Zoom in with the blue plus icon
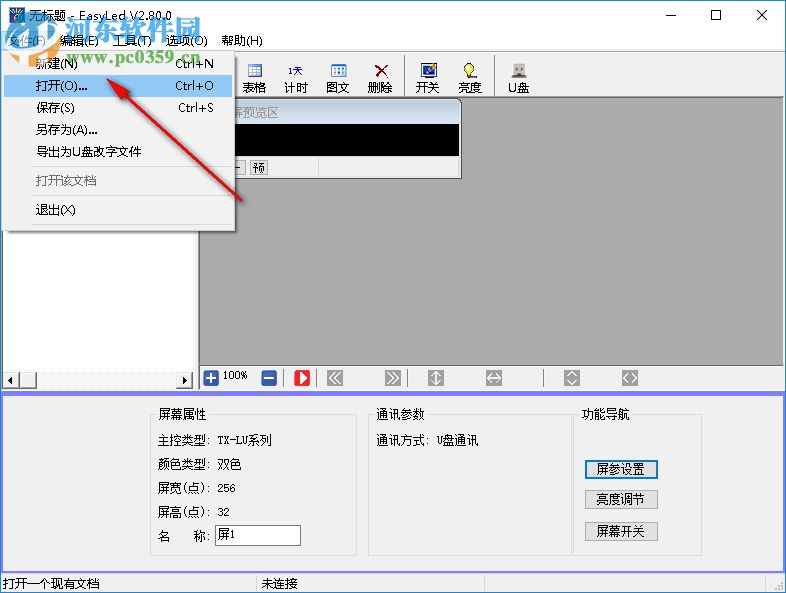Image resolution: width=786 pixels, height=593 pixels. point(211,378)
